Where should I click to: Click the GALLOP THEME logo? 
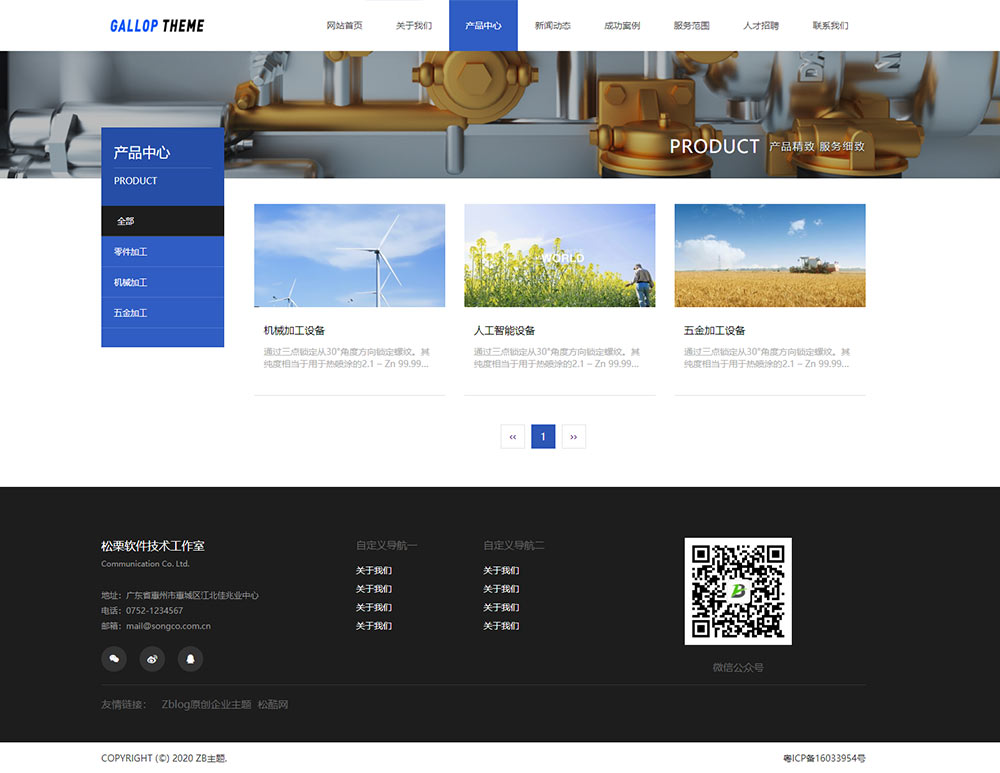click(157, 26)
